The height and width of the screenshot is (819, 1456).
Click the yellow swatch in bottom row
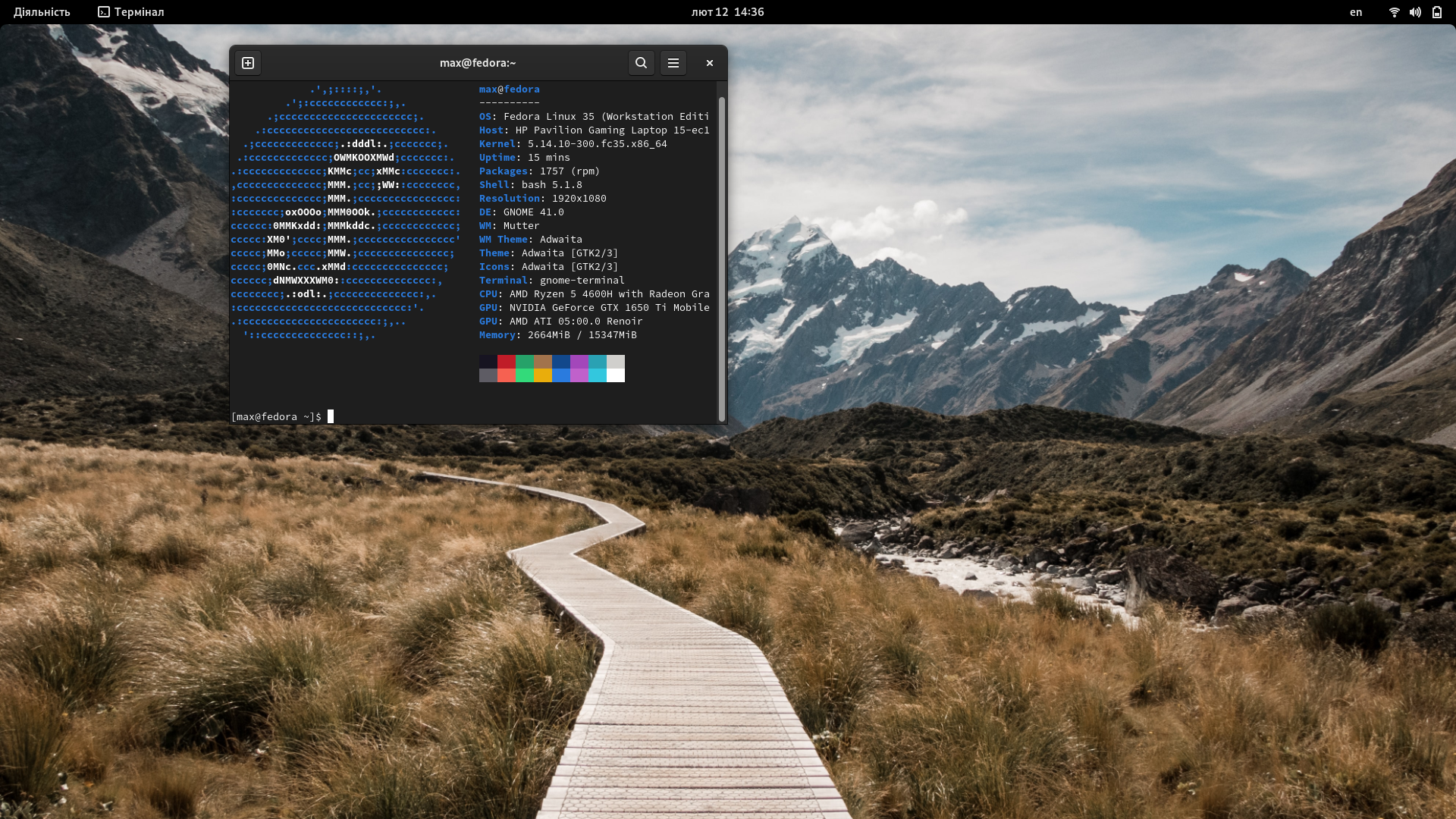tap(543, 375)
